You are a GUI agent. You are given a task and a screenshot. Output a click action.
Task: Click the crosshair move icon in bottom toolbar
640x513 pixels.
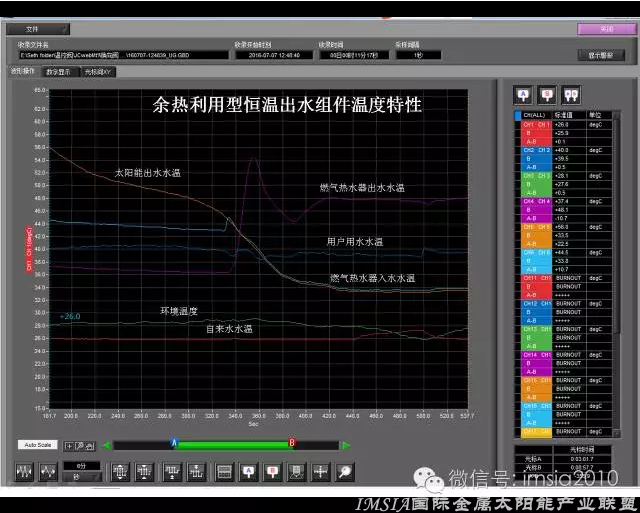coord(320,471)
